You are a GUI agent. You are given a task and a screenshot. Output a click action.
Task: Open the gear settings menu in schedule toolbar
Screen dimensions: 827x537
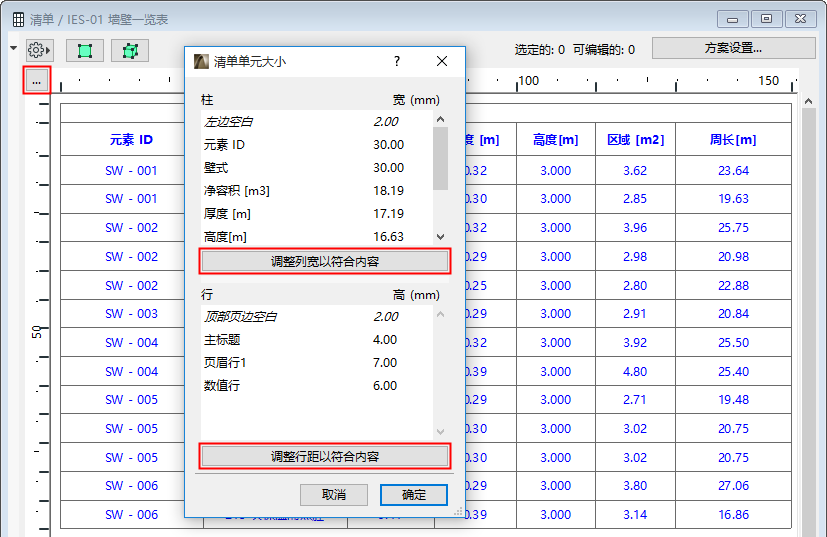39,51
